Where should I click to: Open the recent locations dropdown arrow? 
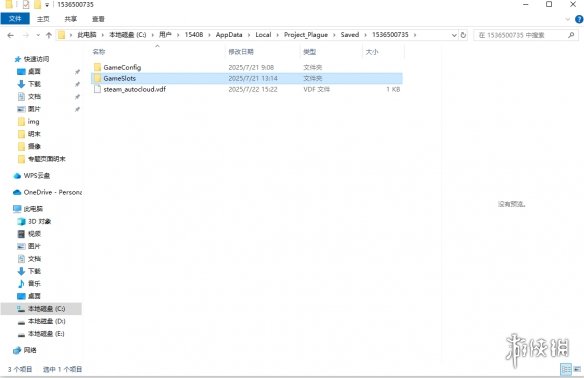38,35
